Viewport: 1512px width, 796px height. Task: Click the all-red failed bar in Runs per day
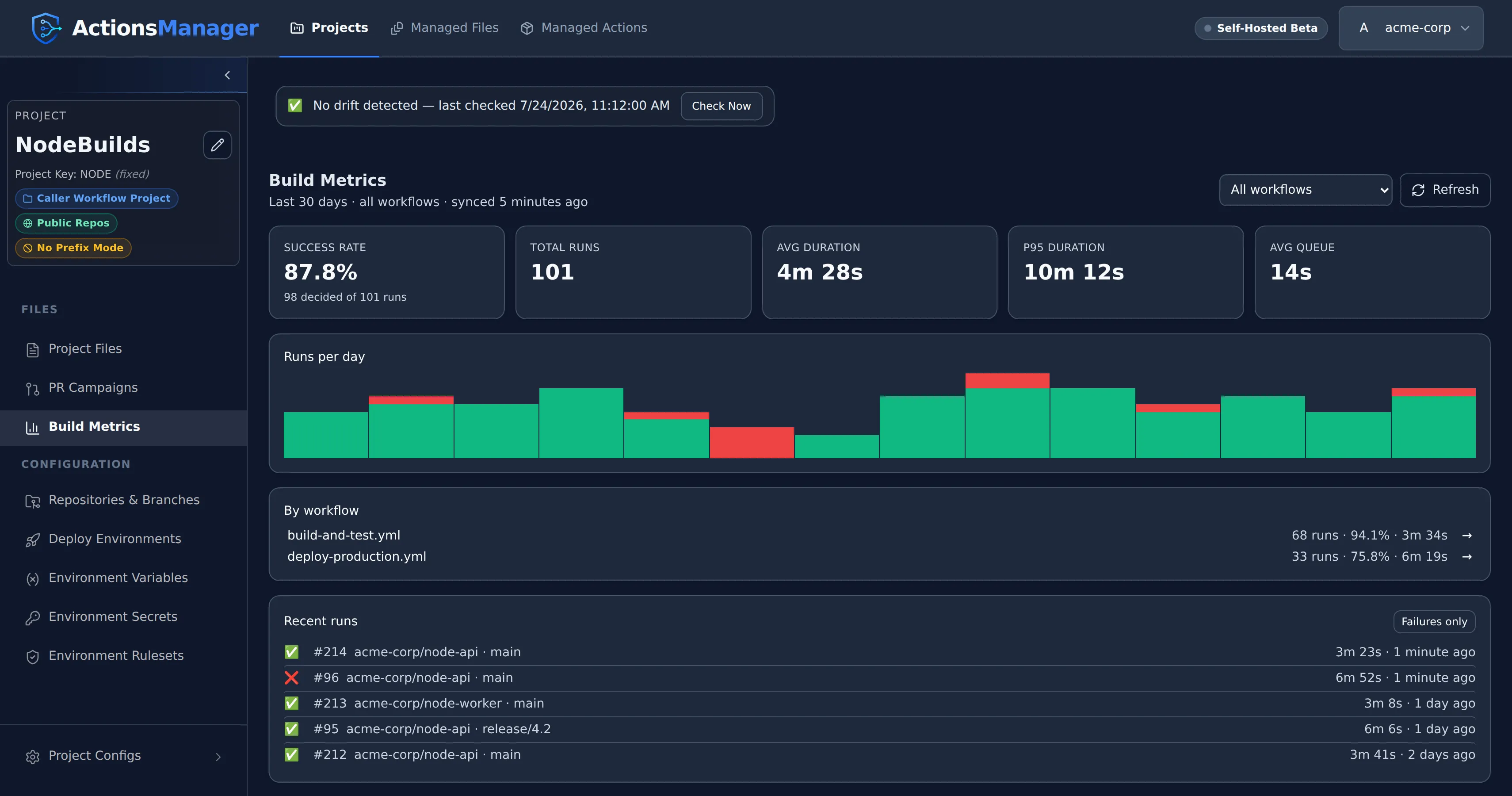(752, 443)
